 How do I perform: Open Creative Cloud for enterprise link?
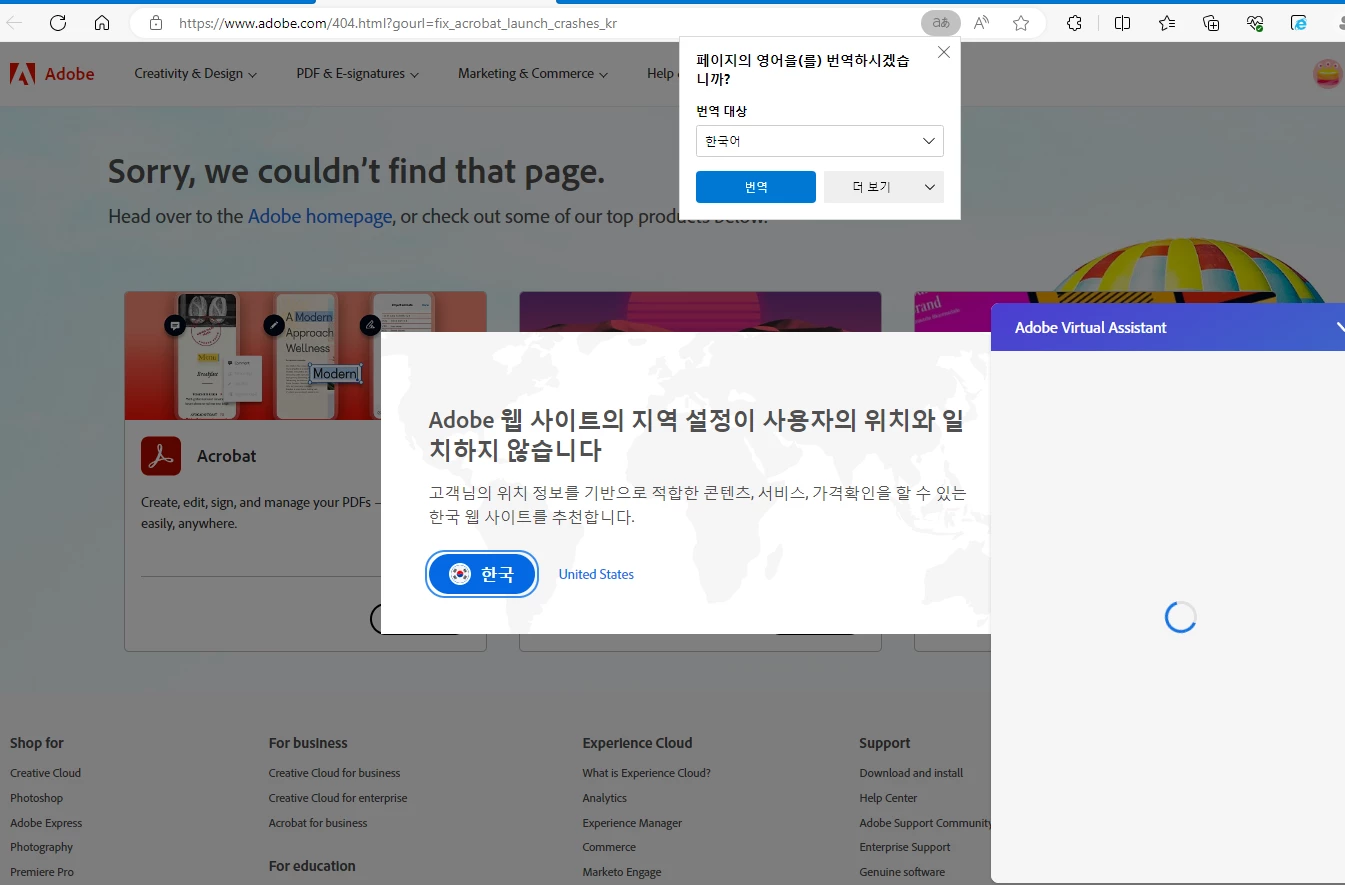click(338, 798)
